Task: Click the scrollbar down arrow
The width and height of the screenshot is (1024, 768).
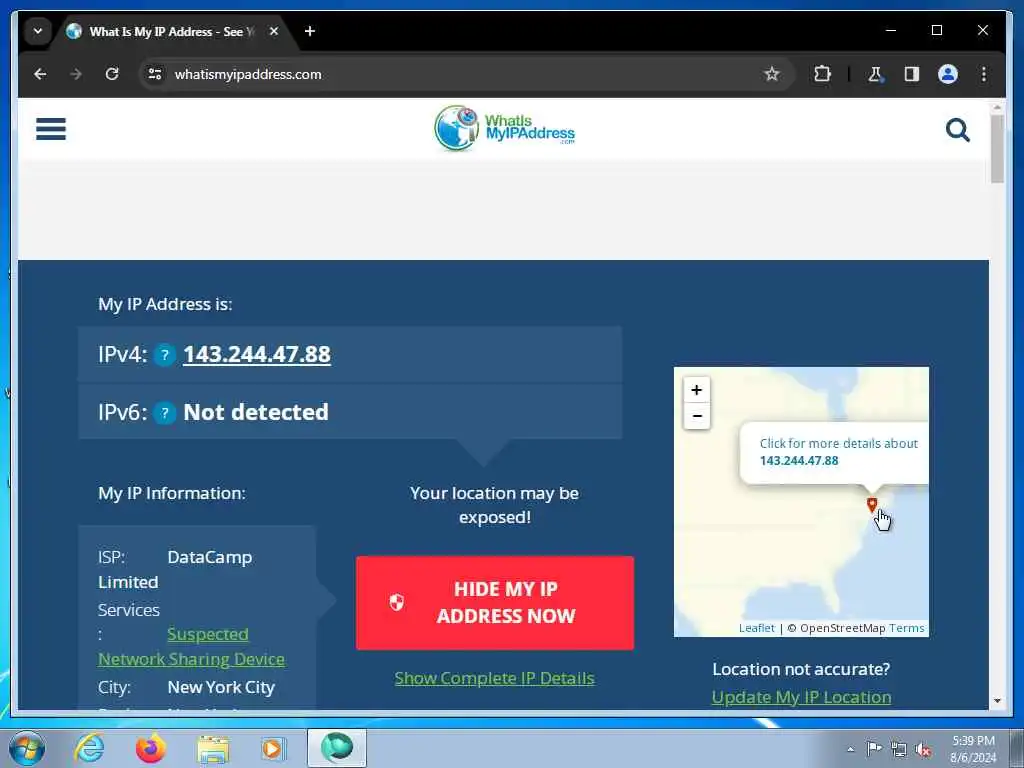Action: click(x=997, y=701)
